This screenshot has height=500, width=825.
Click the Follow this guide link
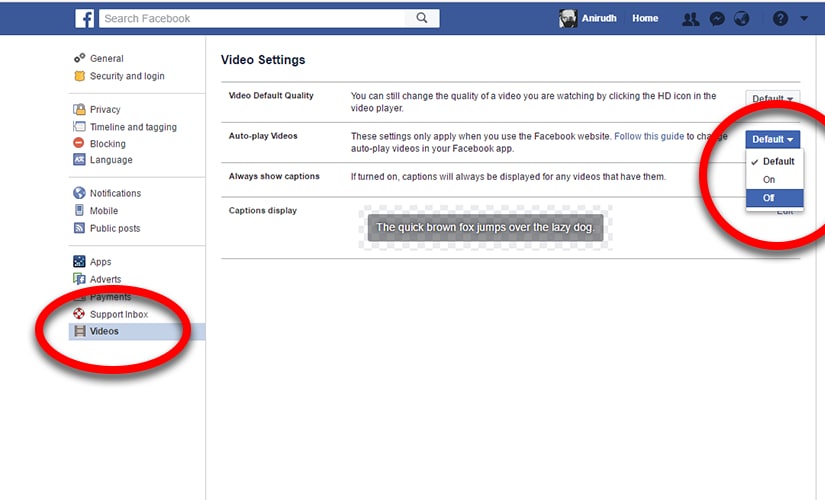click(x=649, y=136)
